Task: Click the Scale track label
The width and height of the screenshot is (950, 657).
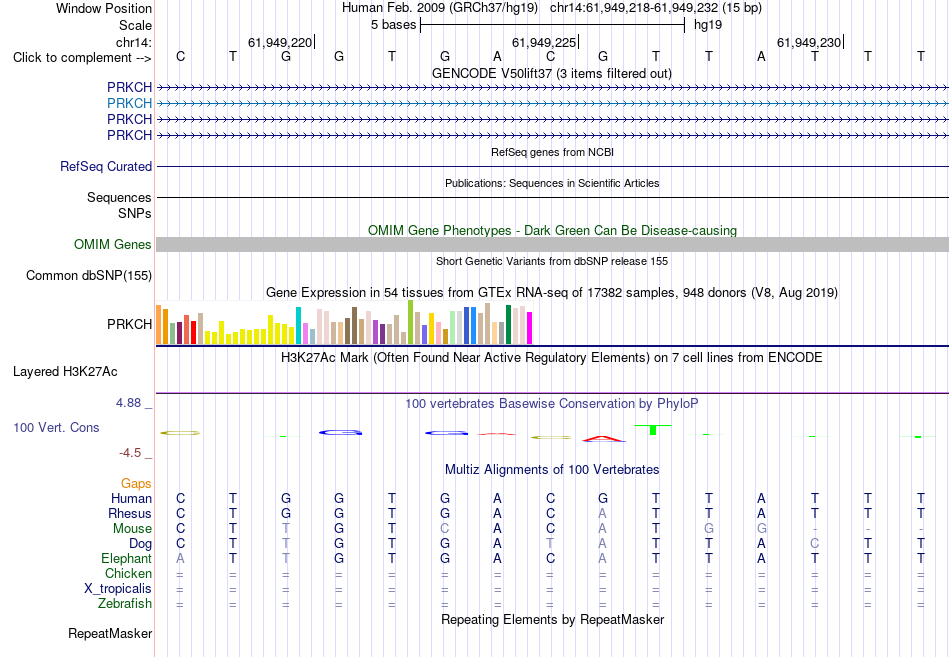Action: pos(135,25)
